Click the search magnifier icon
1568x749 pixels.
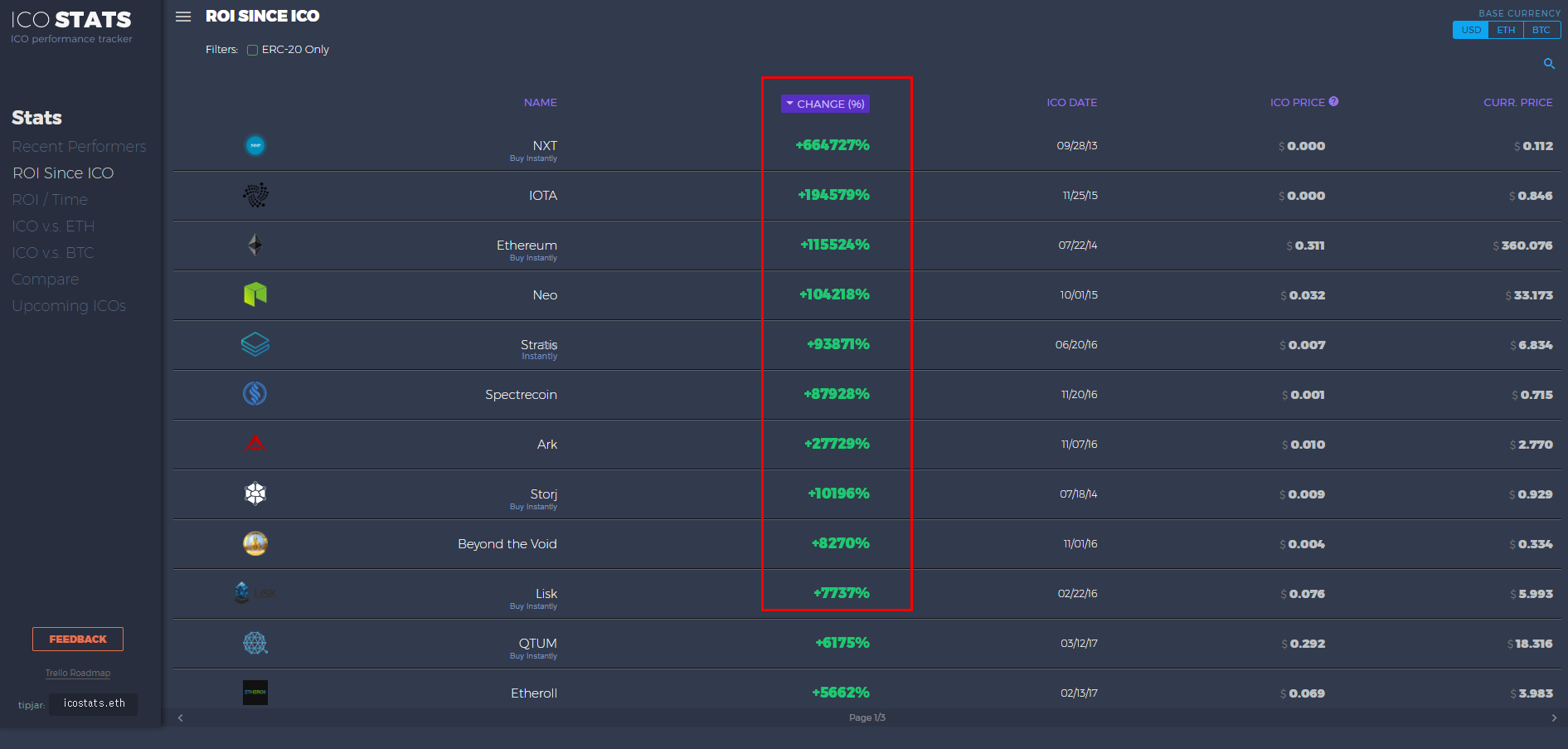tap(1548, 64)
